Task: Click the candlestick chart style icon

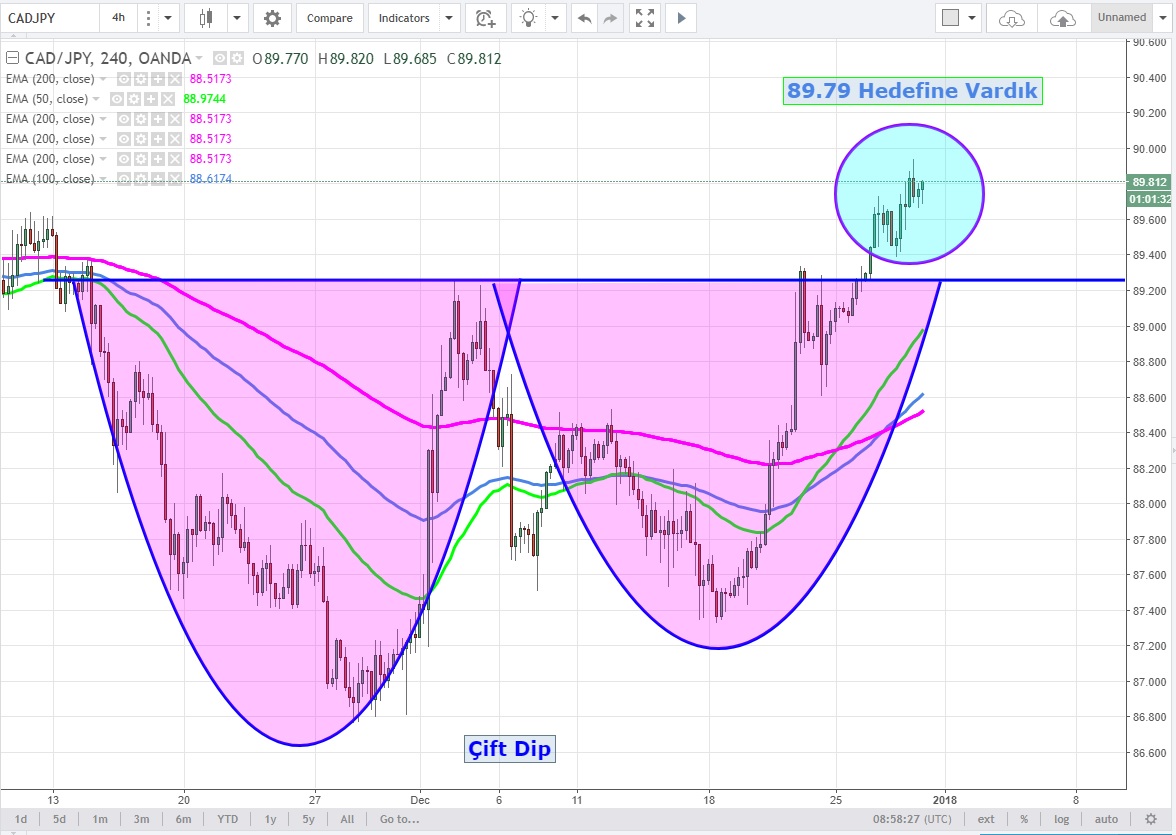Action: tap(207, 18)
